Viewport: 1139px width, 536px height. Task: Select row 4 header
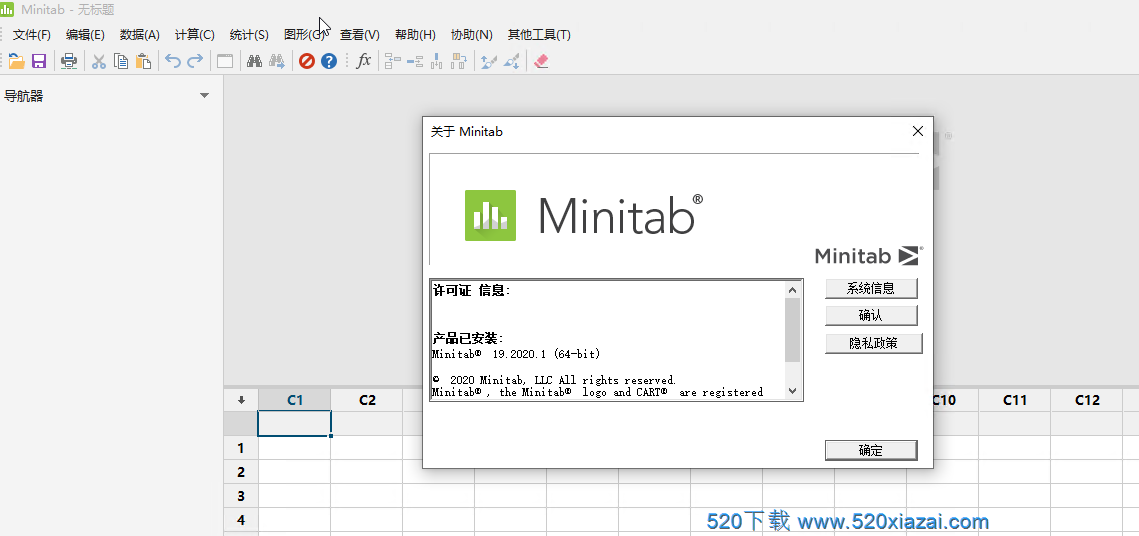point(241,520)
